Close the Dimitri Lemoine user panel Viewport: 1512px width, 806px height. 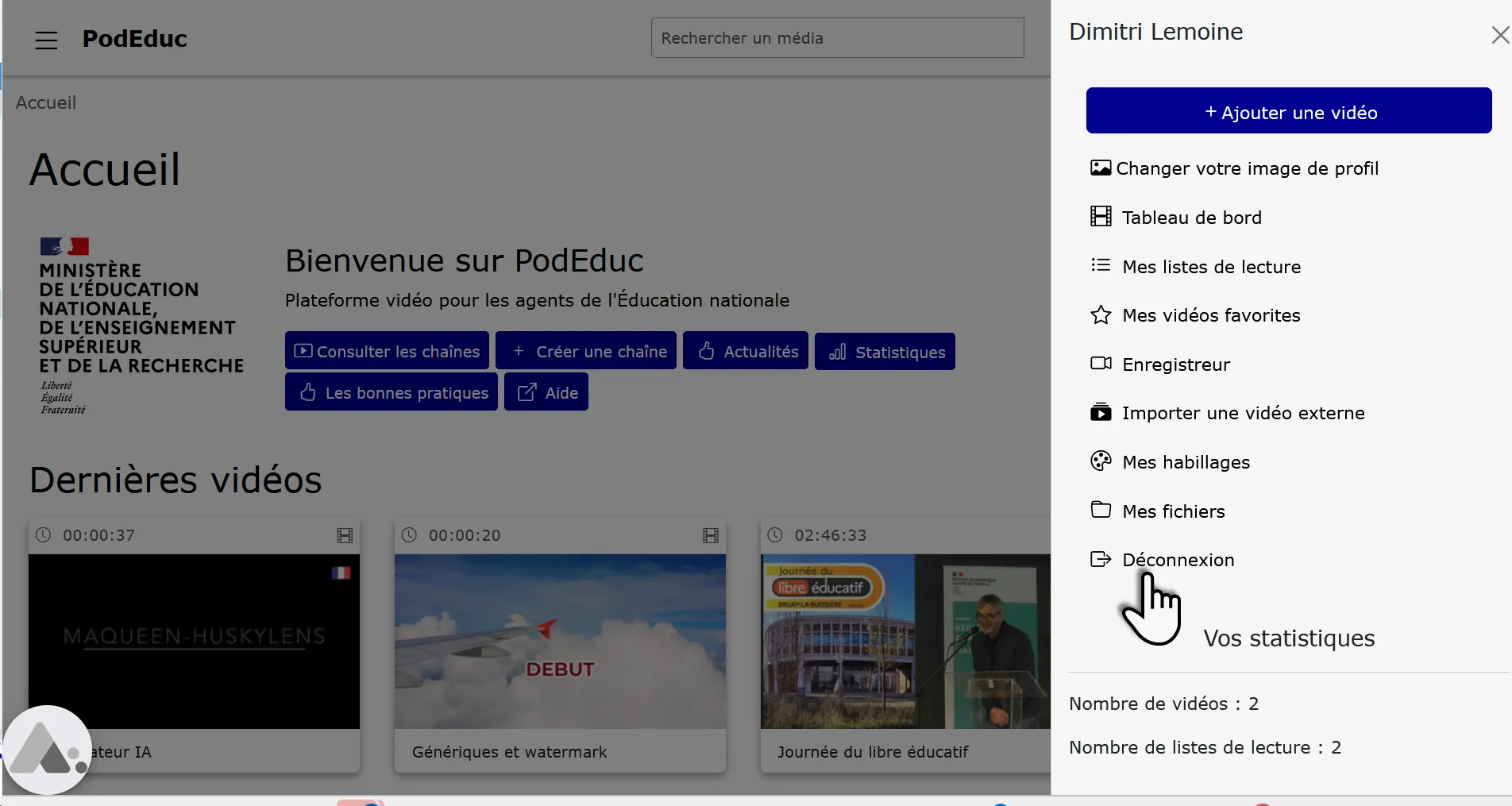1499,35
